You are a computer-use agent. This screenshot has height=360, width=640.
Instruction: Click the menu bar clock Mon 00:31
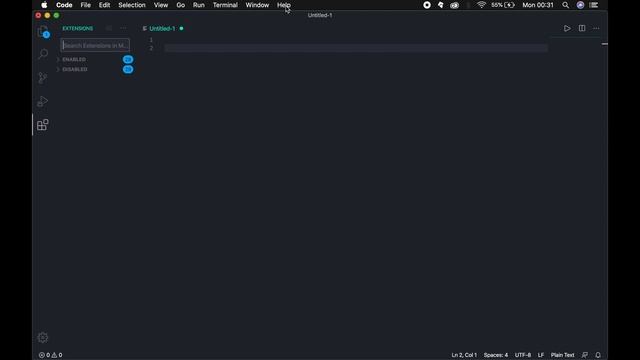click(538, 5)
